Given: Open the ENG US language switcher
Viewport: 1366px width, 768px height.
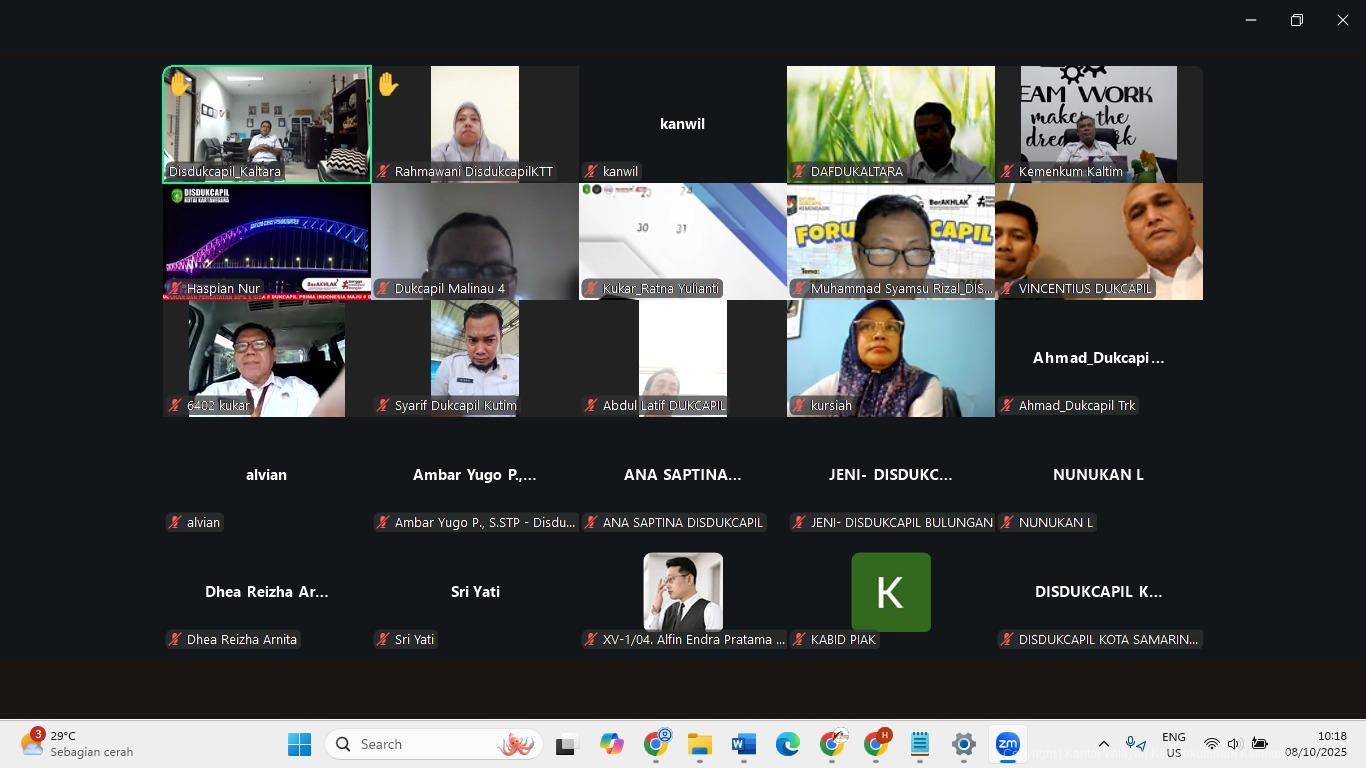Looking at the screenshot, I should (x=1173, y=745).
